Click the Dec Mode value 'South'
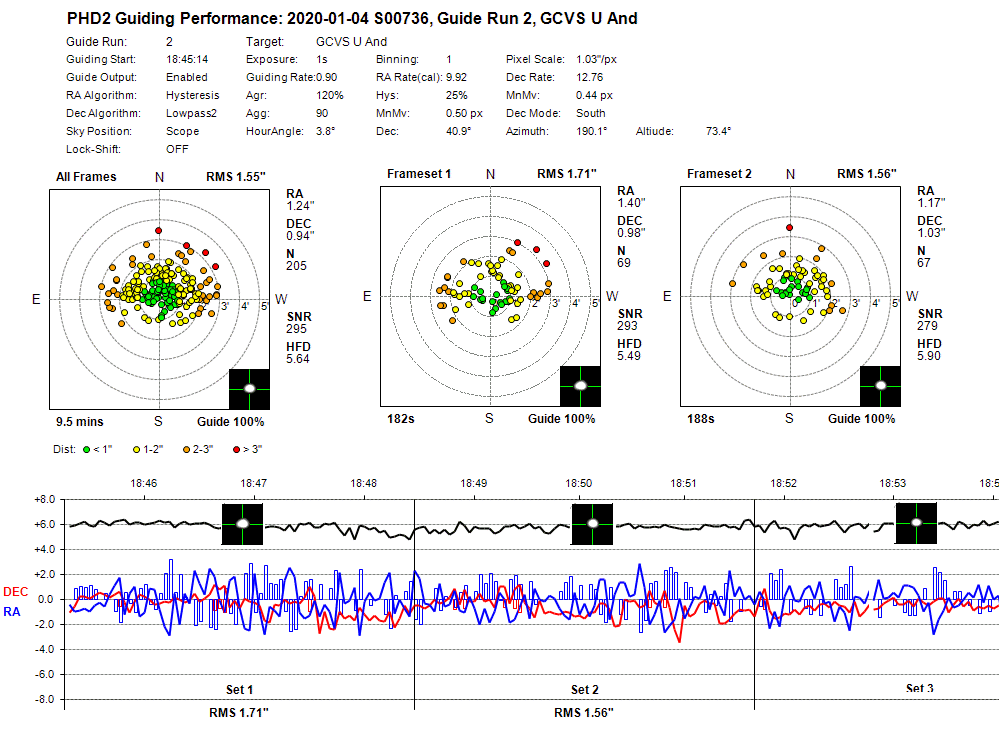Viewport: 999px width, 734px height. click(591, 113)
